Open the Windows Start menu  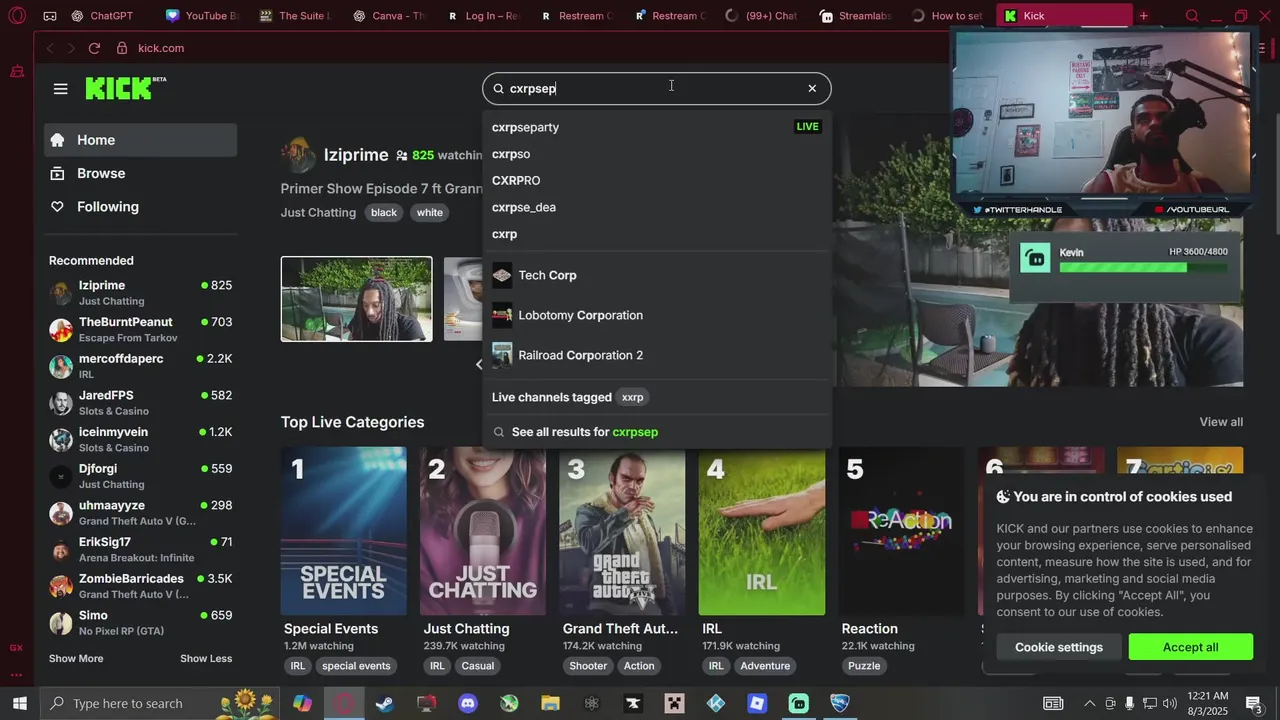(x=19, y=703)
